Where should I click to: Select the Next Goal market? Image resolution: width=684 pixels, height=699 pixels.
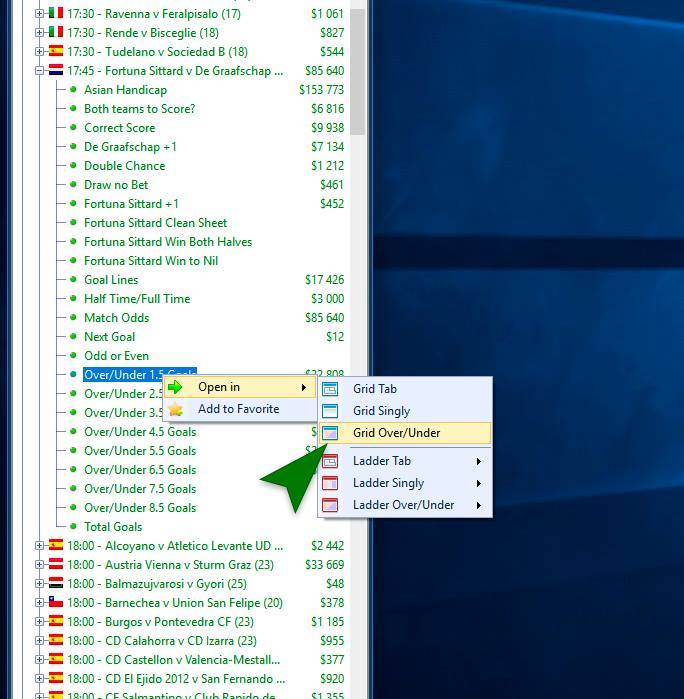click(109, 337)
